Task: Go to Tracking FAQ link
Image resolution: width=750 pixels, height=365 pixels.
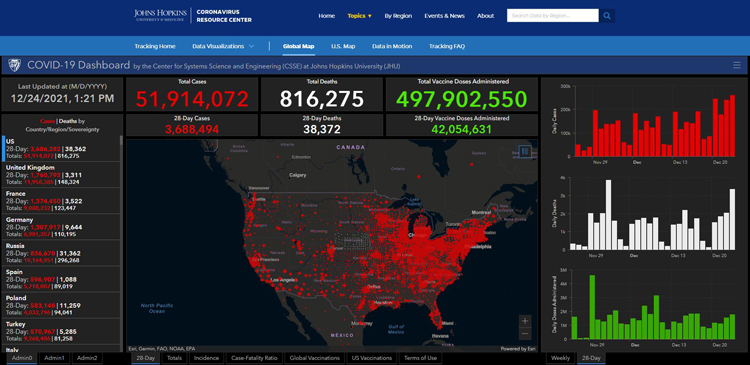Action: tap(447, 46)
